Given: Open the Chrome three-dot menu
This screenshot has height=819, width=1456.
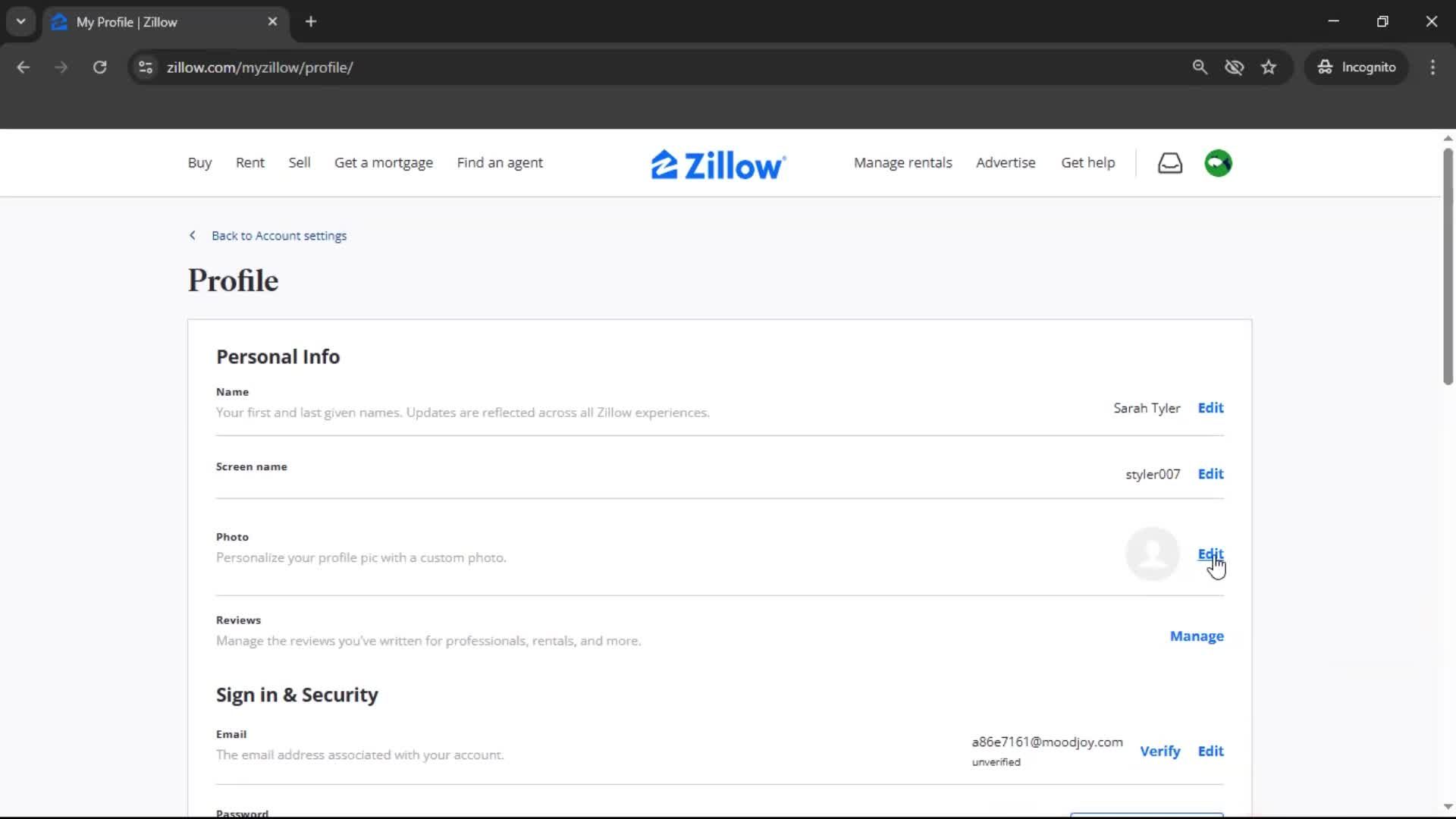Looking at the screenshot, I should pos(1432,67).
